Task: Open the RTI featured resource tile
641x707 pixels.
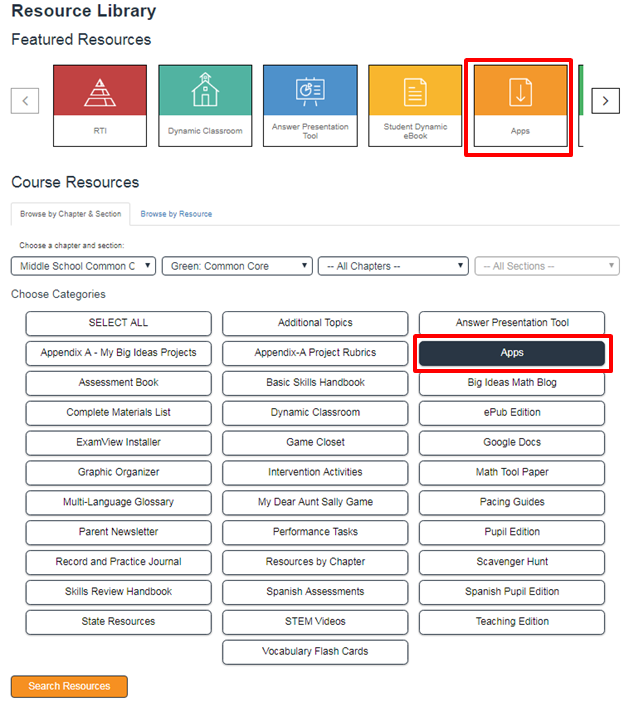Action: 99,106
